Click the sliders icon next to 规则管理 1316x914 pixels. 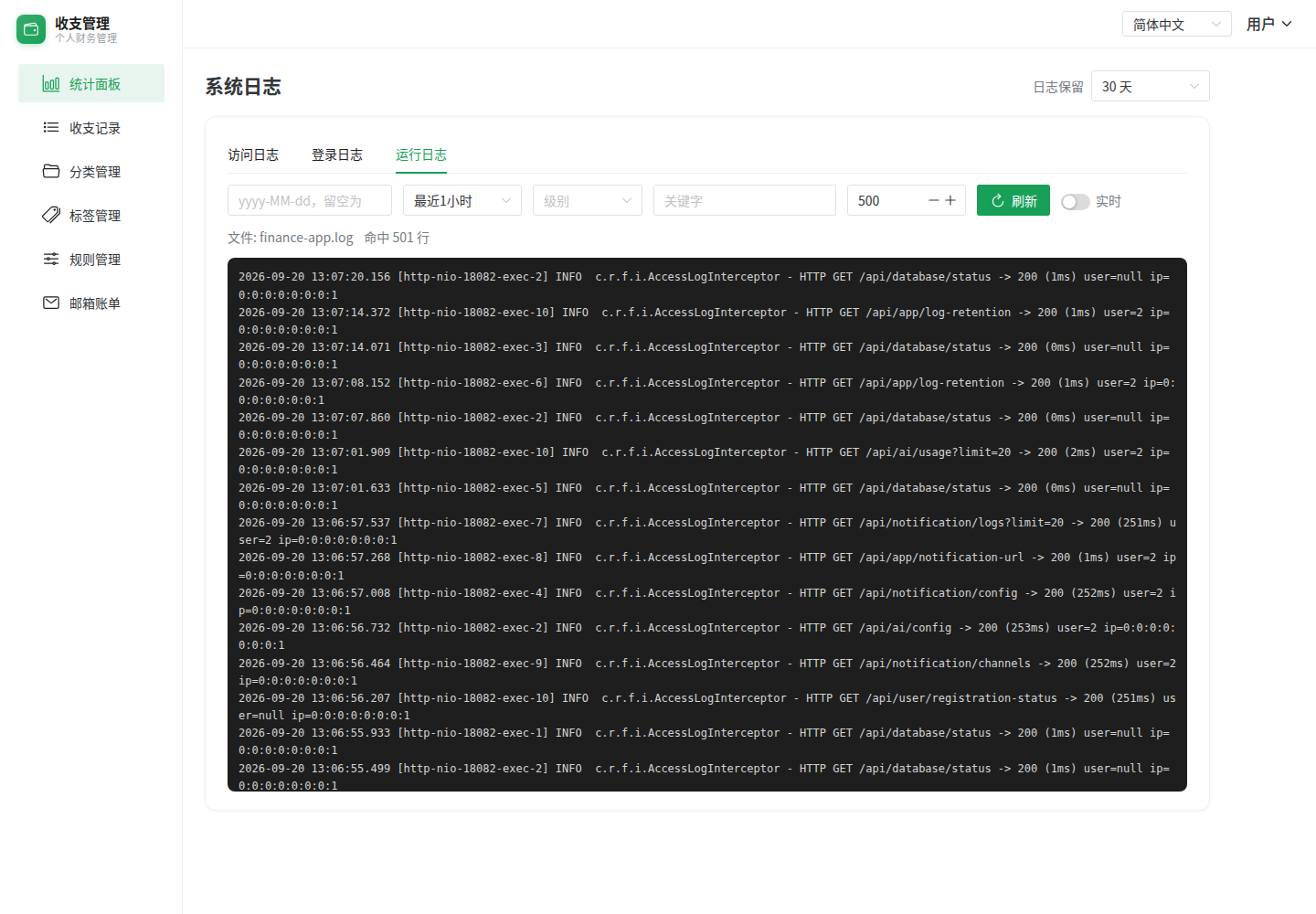click(51, 259)
